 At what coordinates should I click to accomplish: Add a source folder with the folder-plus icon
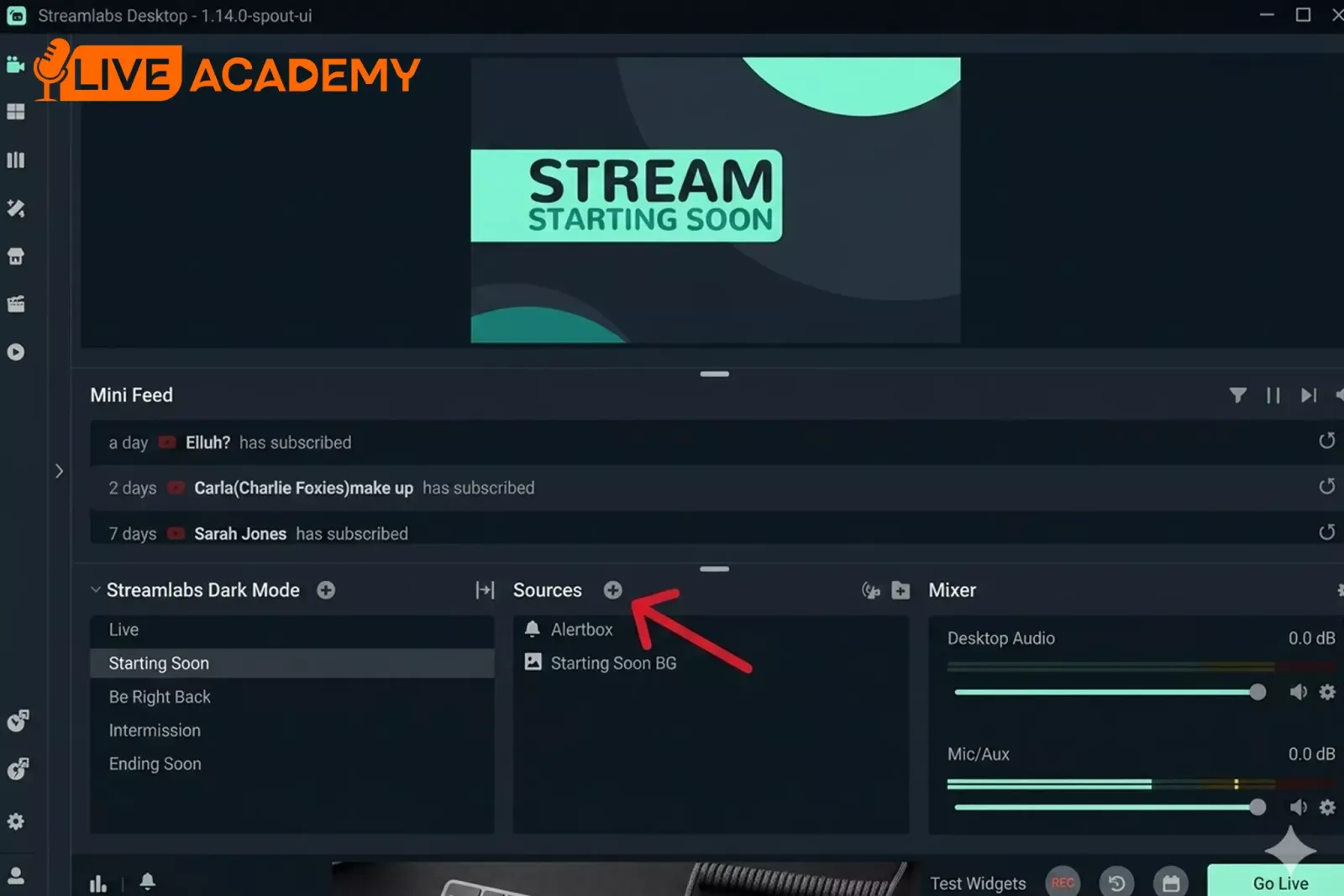point(900,590)
